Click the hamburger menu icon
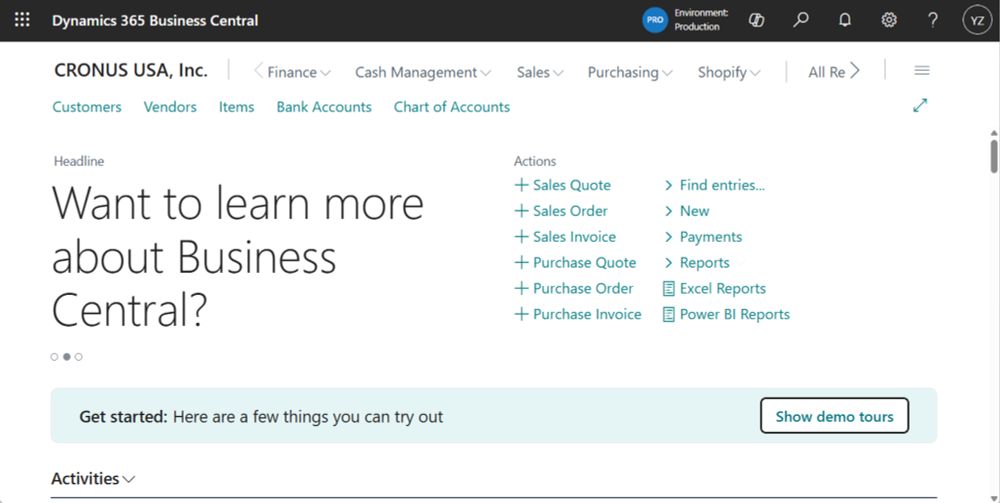The image size is (1000, 503). pyautogui.click(x=922, y=71)
